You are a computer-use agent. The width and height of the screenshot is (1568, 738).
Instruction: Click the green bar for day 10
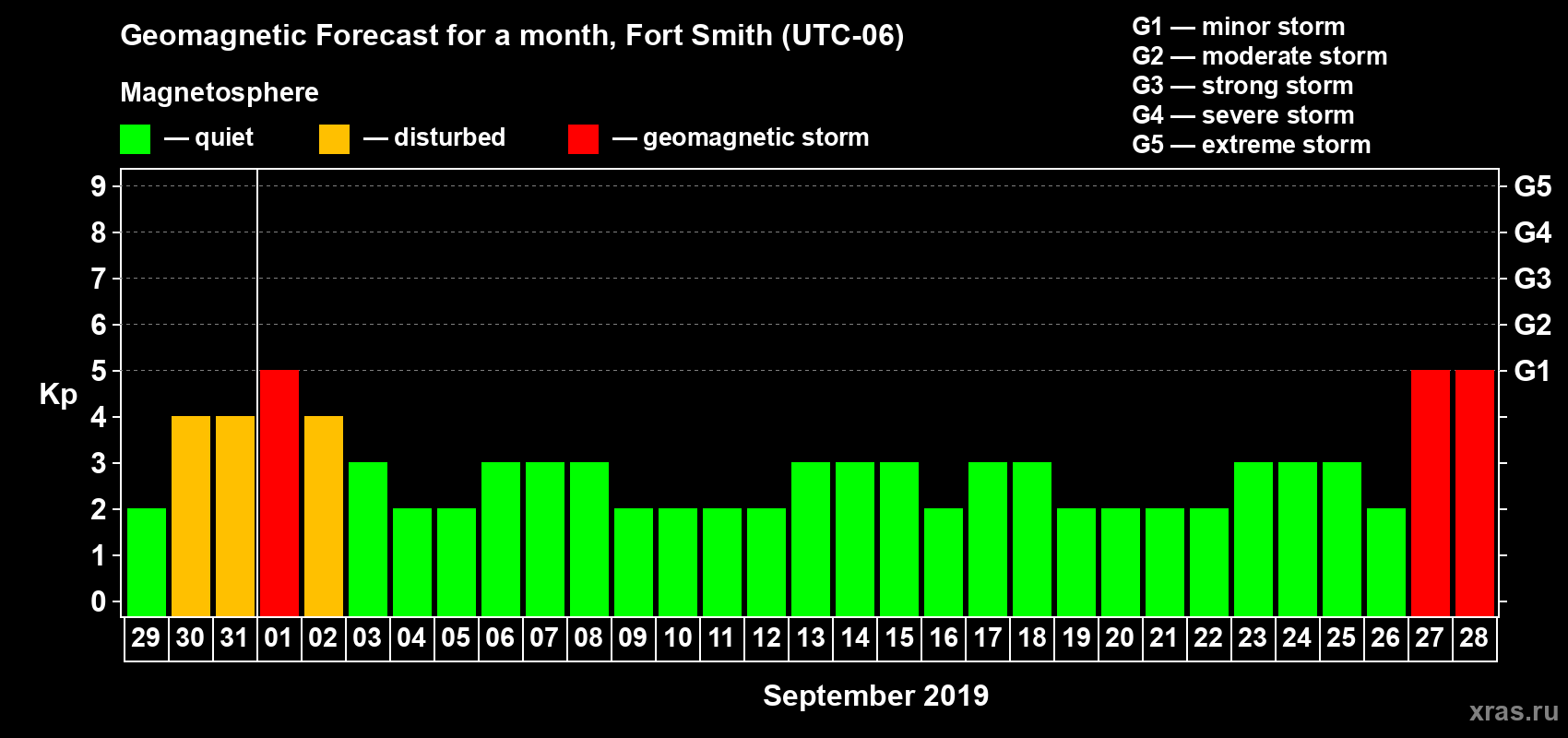(x=678, y=562)
